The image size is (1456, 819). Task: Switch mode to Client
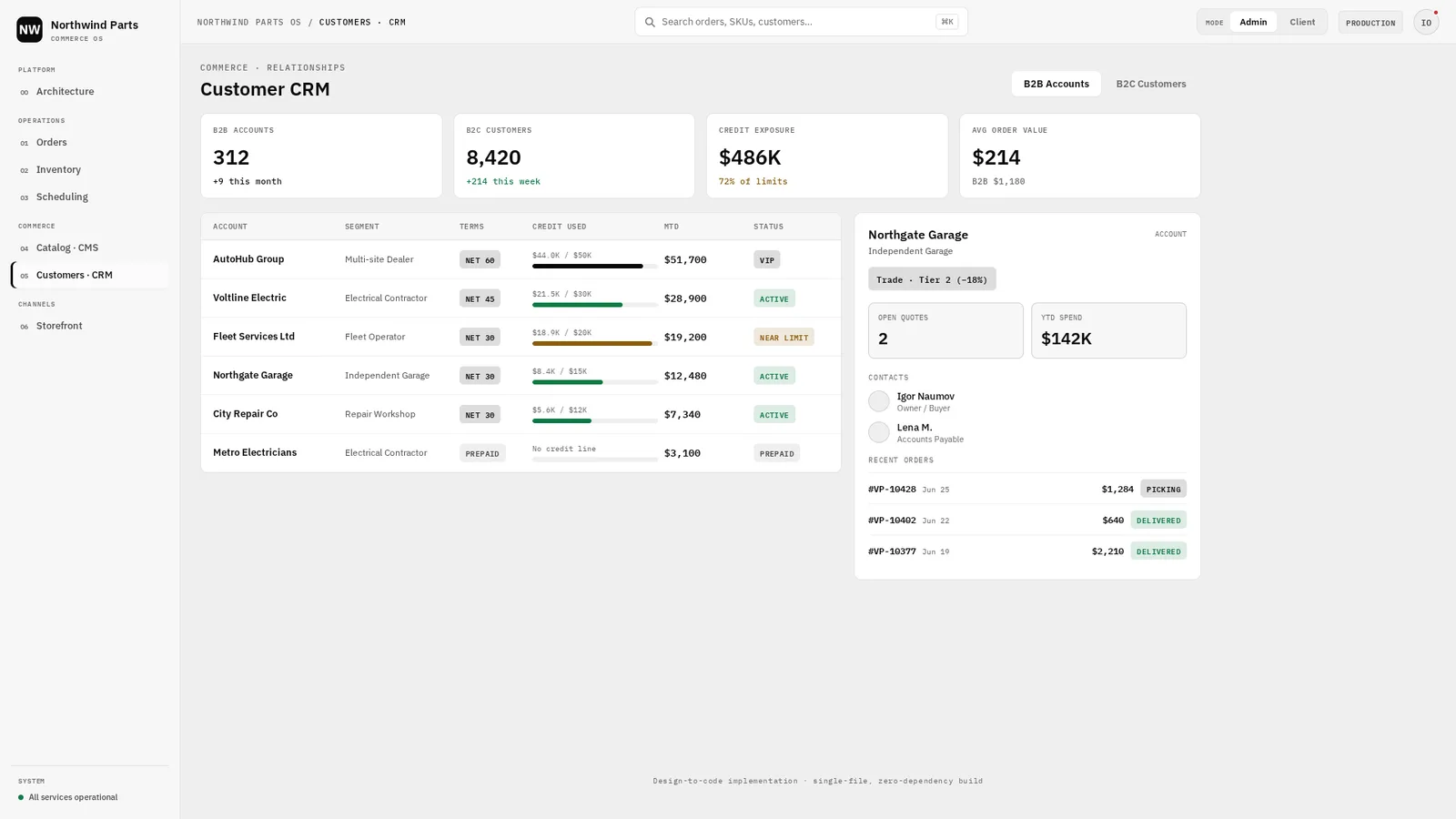1301,22
